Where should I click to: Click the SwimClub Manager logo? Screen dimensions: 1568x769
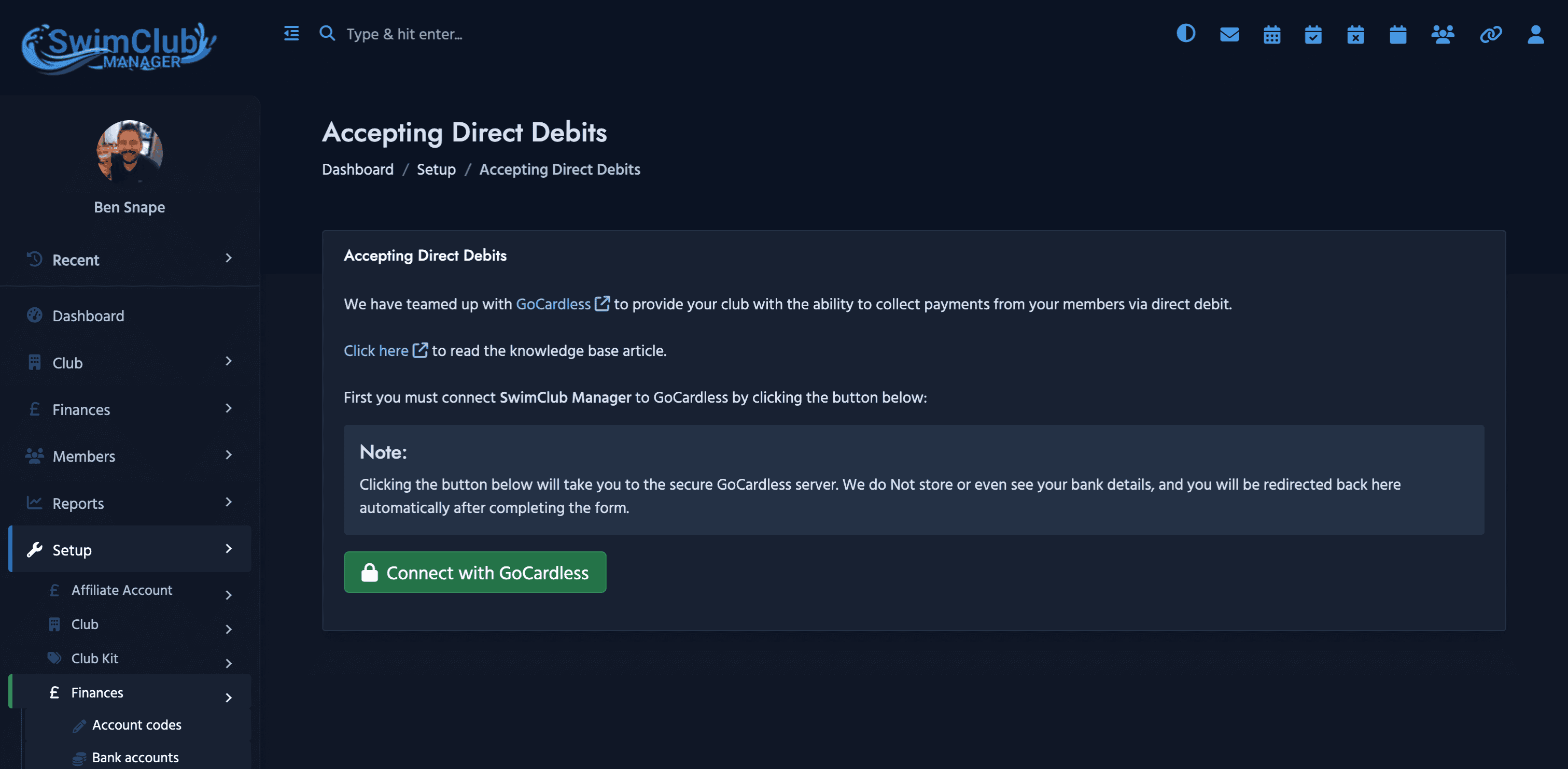pyautogui.click(x=119, y=48)
